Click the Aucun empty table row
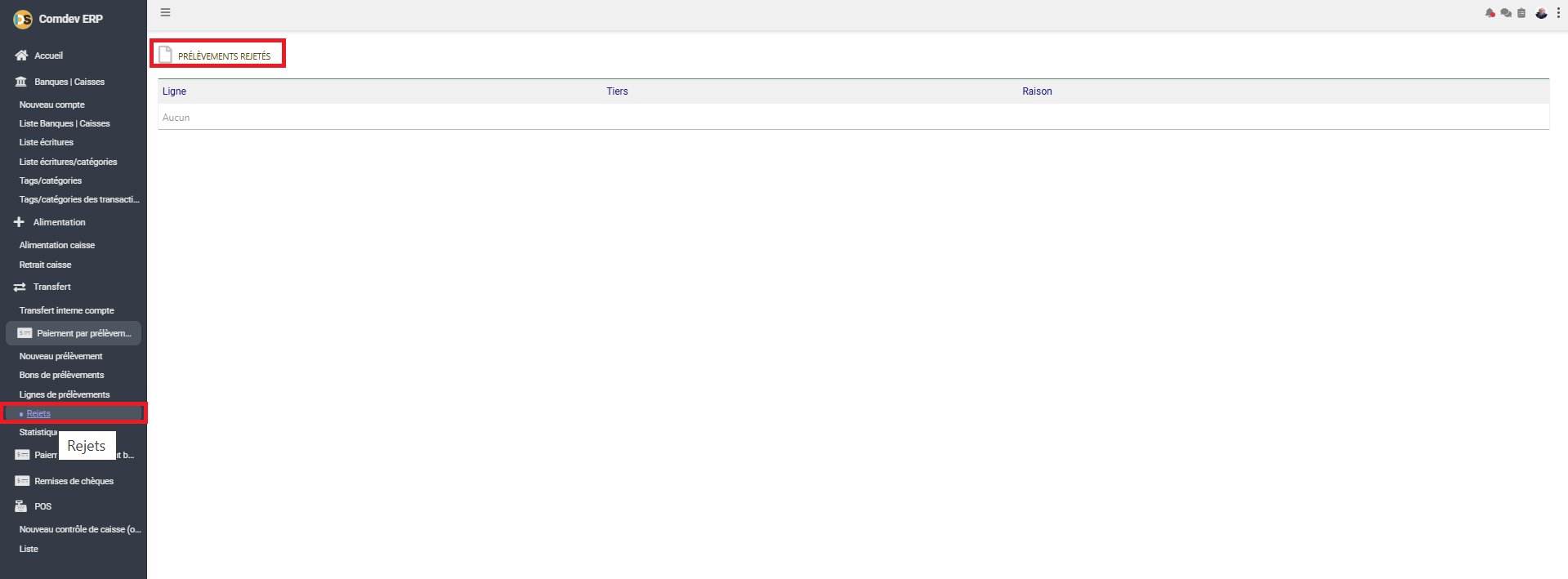 pyautogui.click(x=854, y=118)
